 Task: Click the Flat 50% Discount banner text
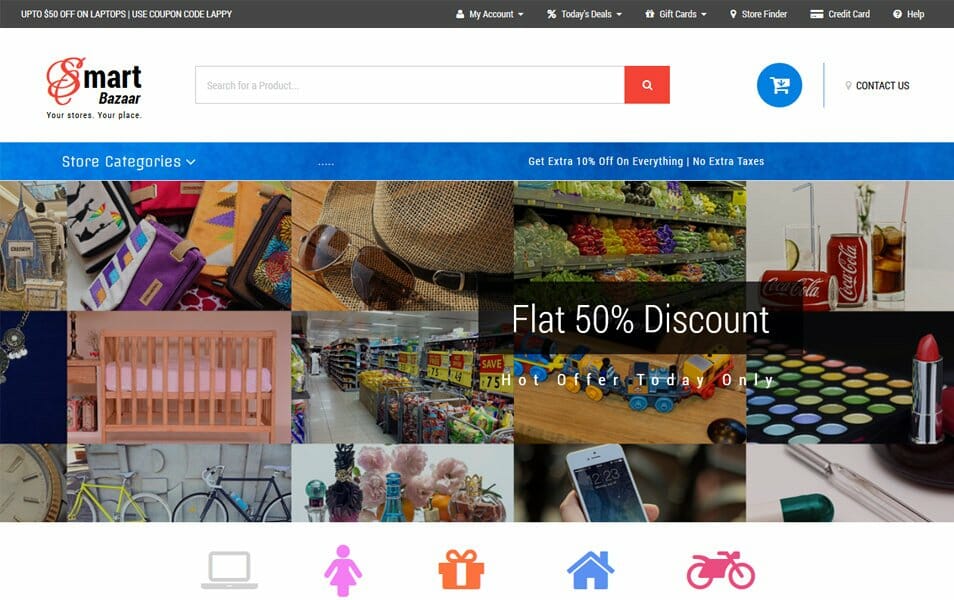640,319
